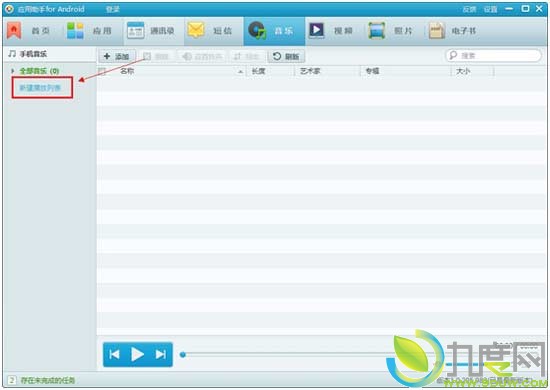Viewport: 550px width, 390px height.
Task: Click the speaker ringtone toolbar button
Action: [x=202, y=56]
